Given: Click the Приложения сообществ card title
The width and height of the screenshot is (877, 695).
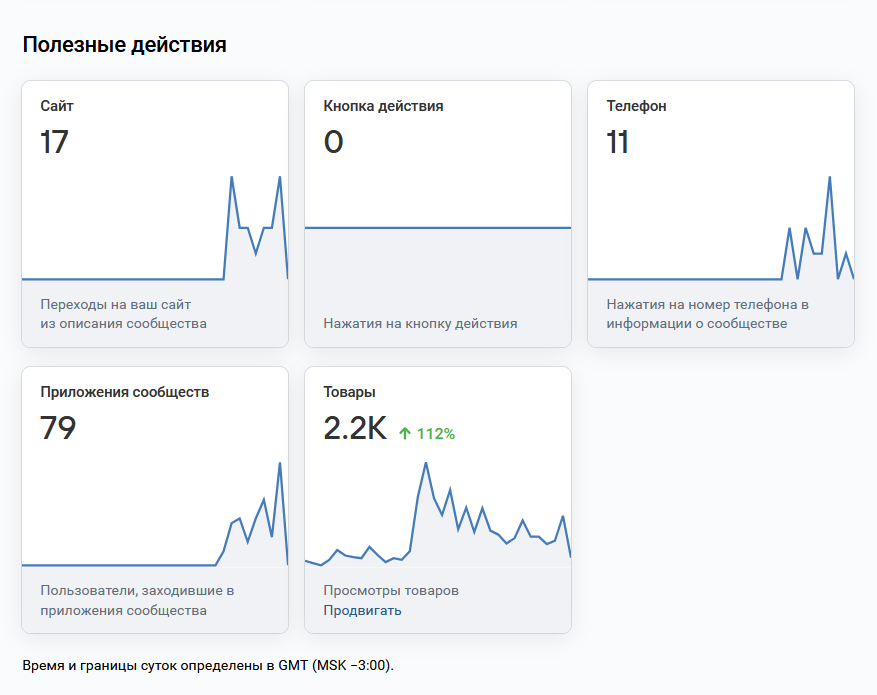Looking at the screenshot, I should click(x=124, y=392).
